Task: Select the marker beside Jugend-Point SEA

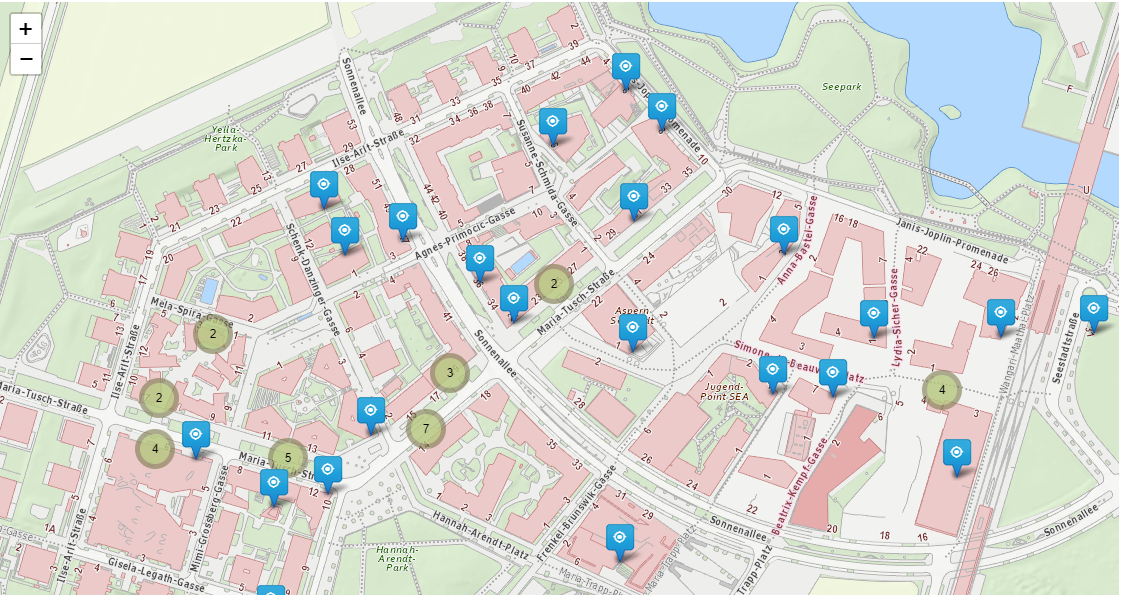Action: click(x=771, y=372)
